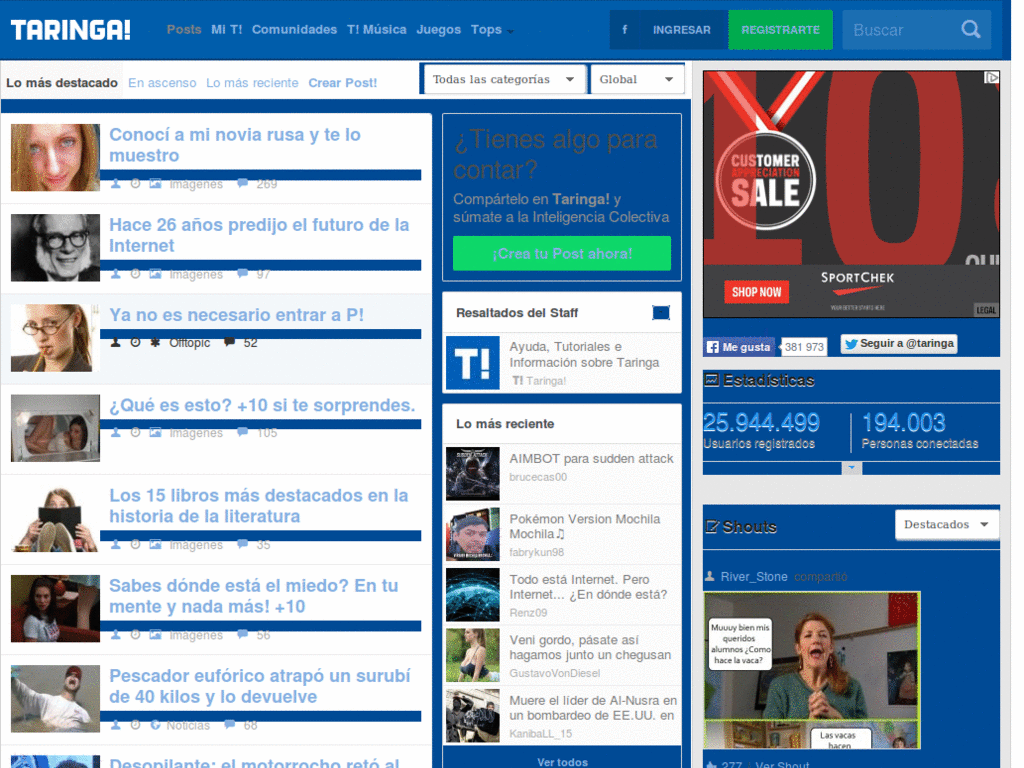Click the Crear Post! link
Image resolution: width=1024 pixels, height=768 pixels.
[342, 83]
